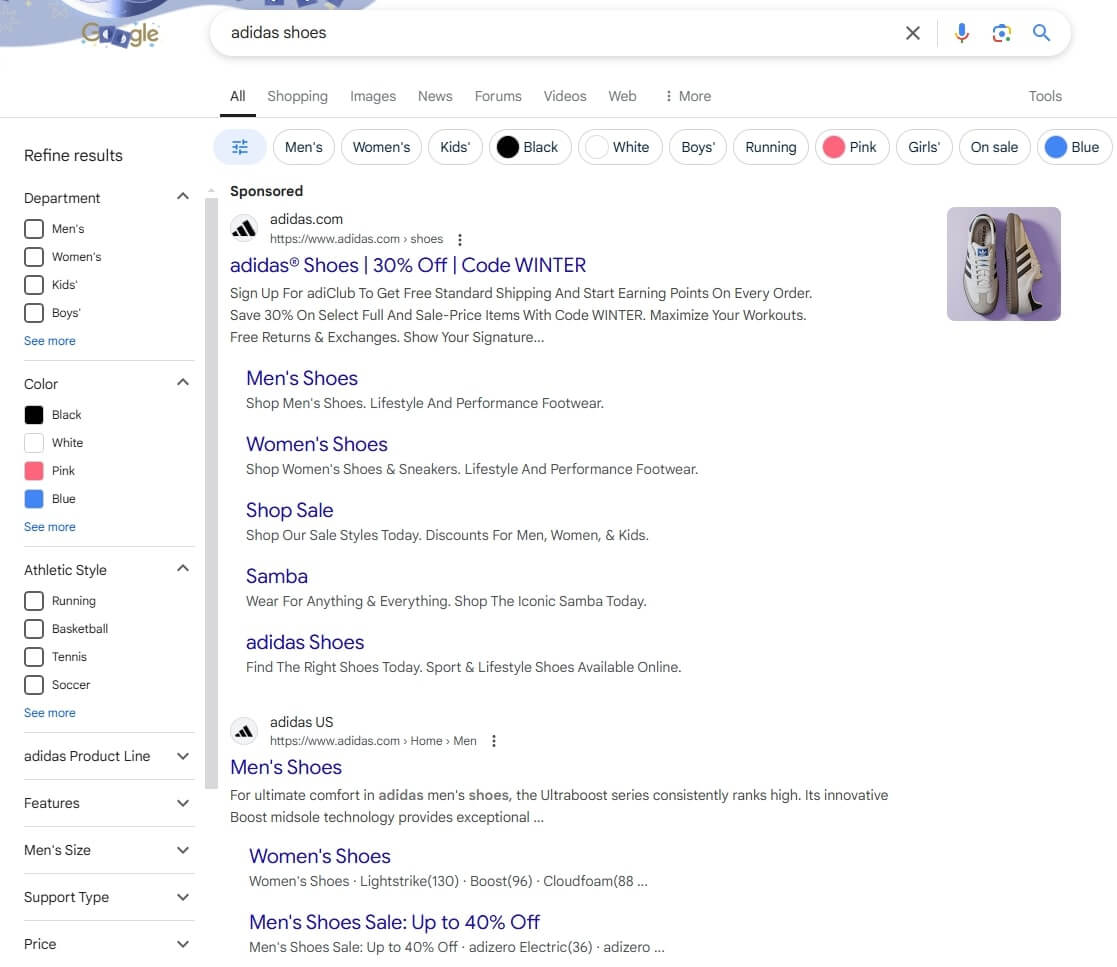Open Men's Shoes Sale Up to 40% Off link
Image resolution: width=1117 pixels, height=967 pixels.
[x=395, y=922]
